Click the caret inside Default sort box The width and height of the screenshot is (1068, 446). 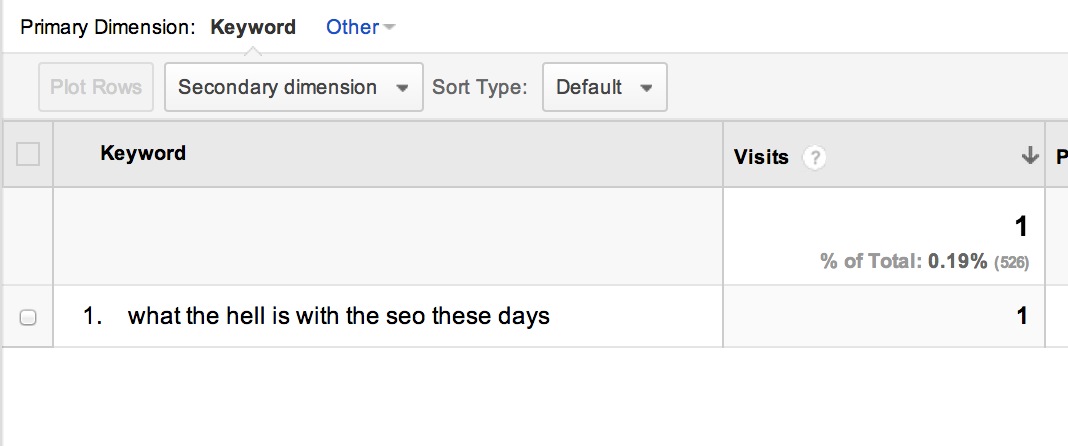[646, 88]
